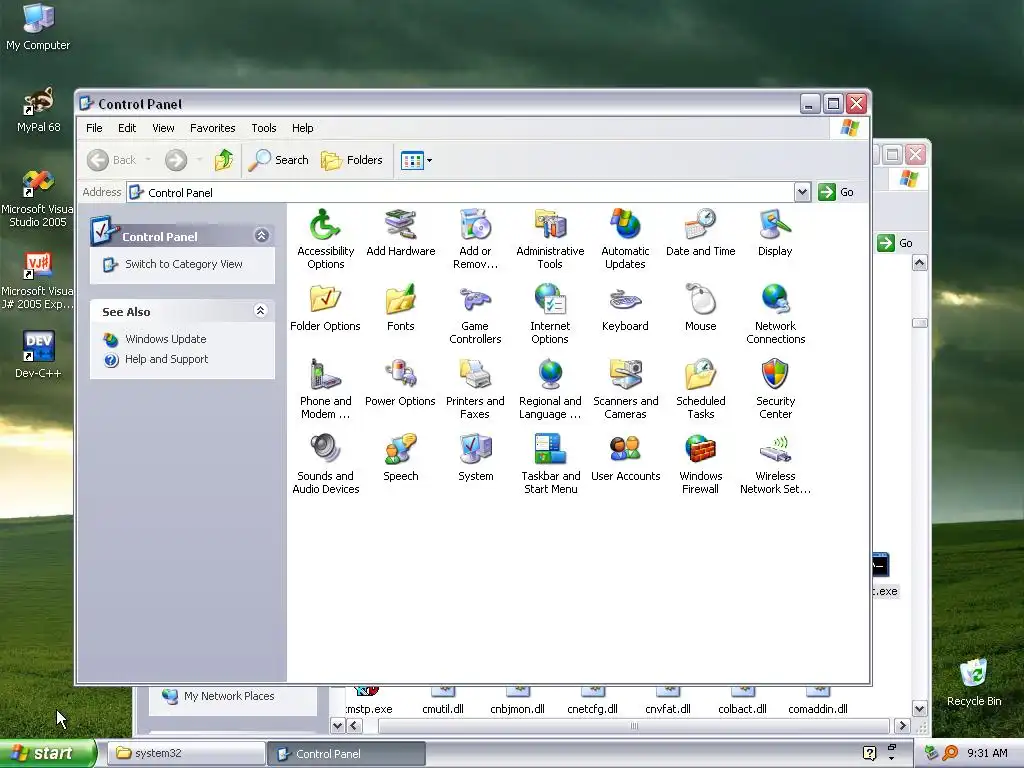1024x768 pixels.
Task: Collapse the See Also sidebar section
Action: click(x=261, y=311)
